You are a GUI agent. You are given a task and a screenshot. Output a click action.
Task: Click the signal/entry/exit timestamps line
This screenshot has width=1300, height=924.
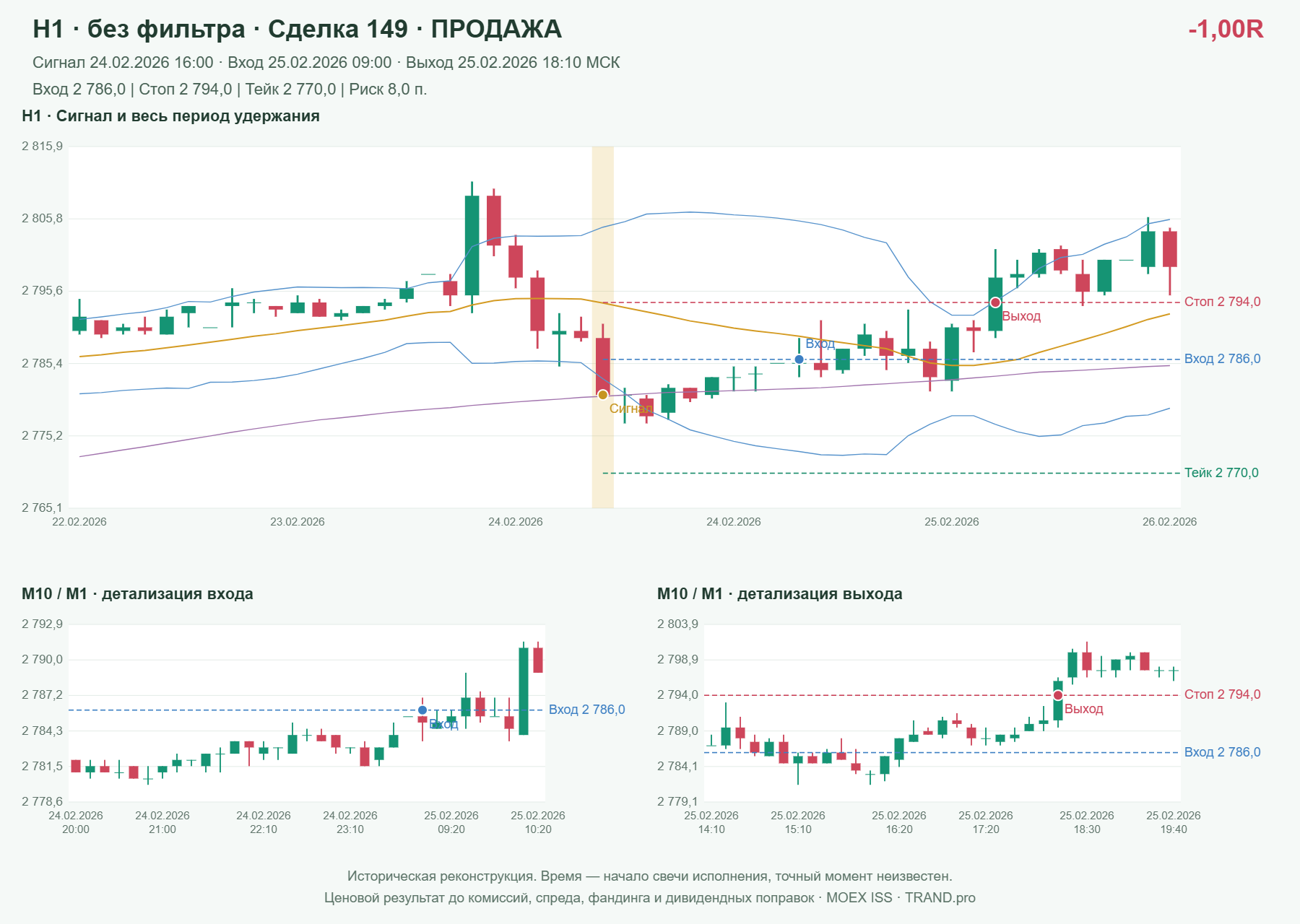pos(326,63)
